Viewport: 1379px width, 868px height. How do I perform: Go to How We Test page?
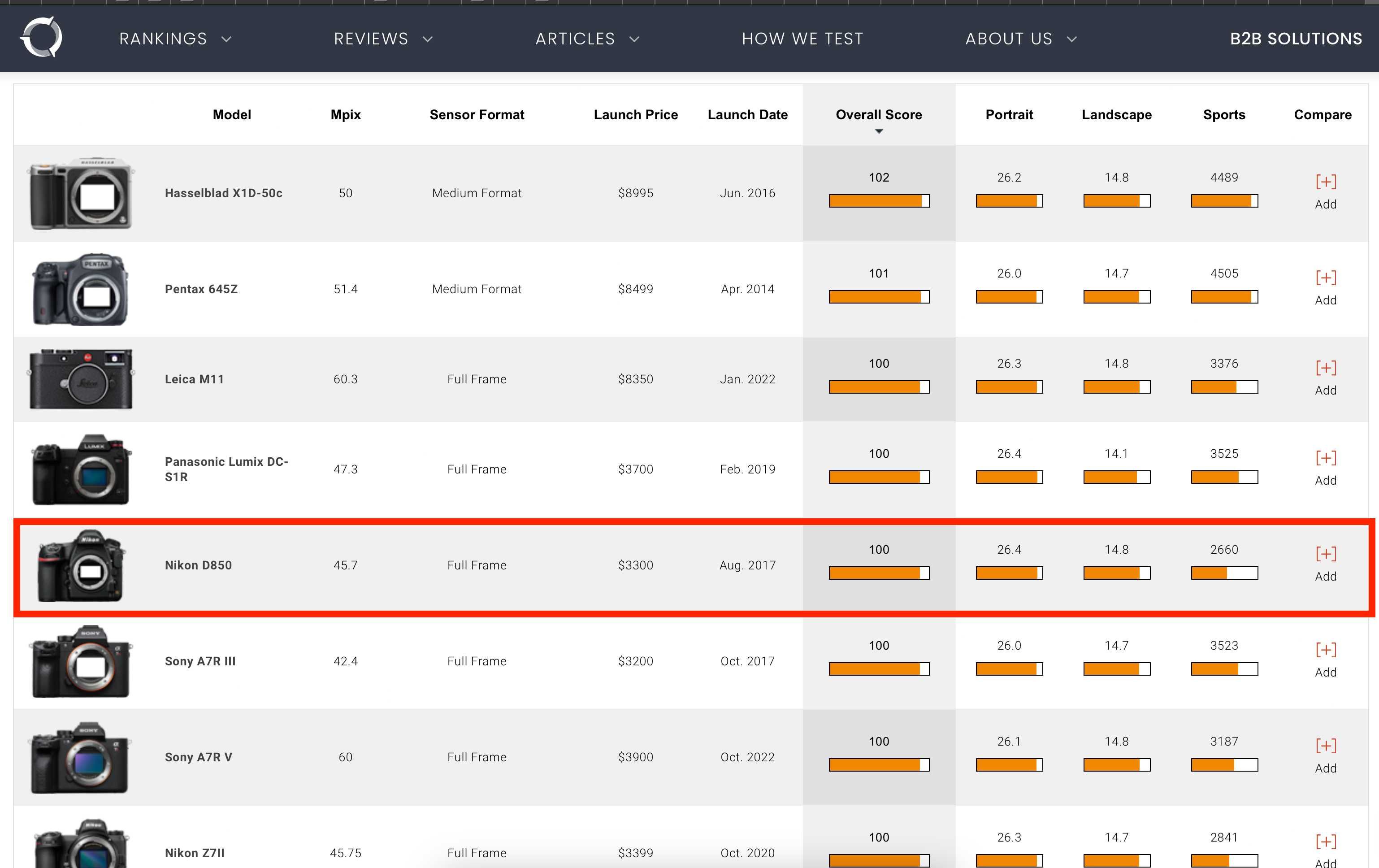click(x=802, y=39)
